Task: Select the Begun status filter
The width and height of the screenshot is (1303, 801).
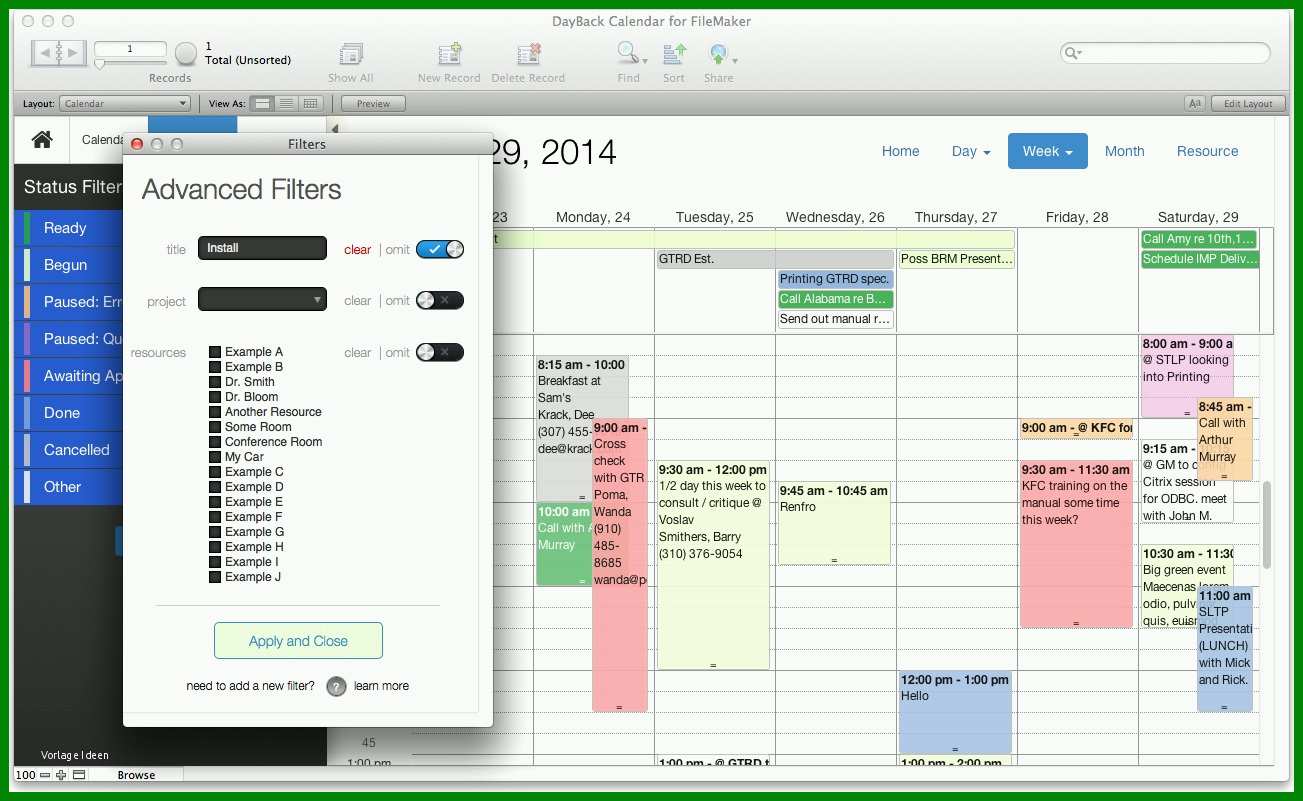Action: (x=70, y=265)
